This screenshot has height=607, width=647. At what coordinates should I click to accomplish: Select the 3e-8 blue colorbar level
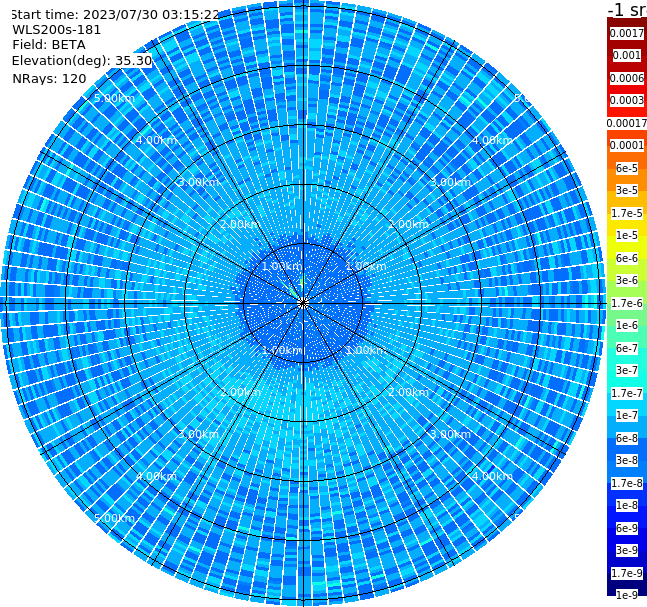point(627,461)
